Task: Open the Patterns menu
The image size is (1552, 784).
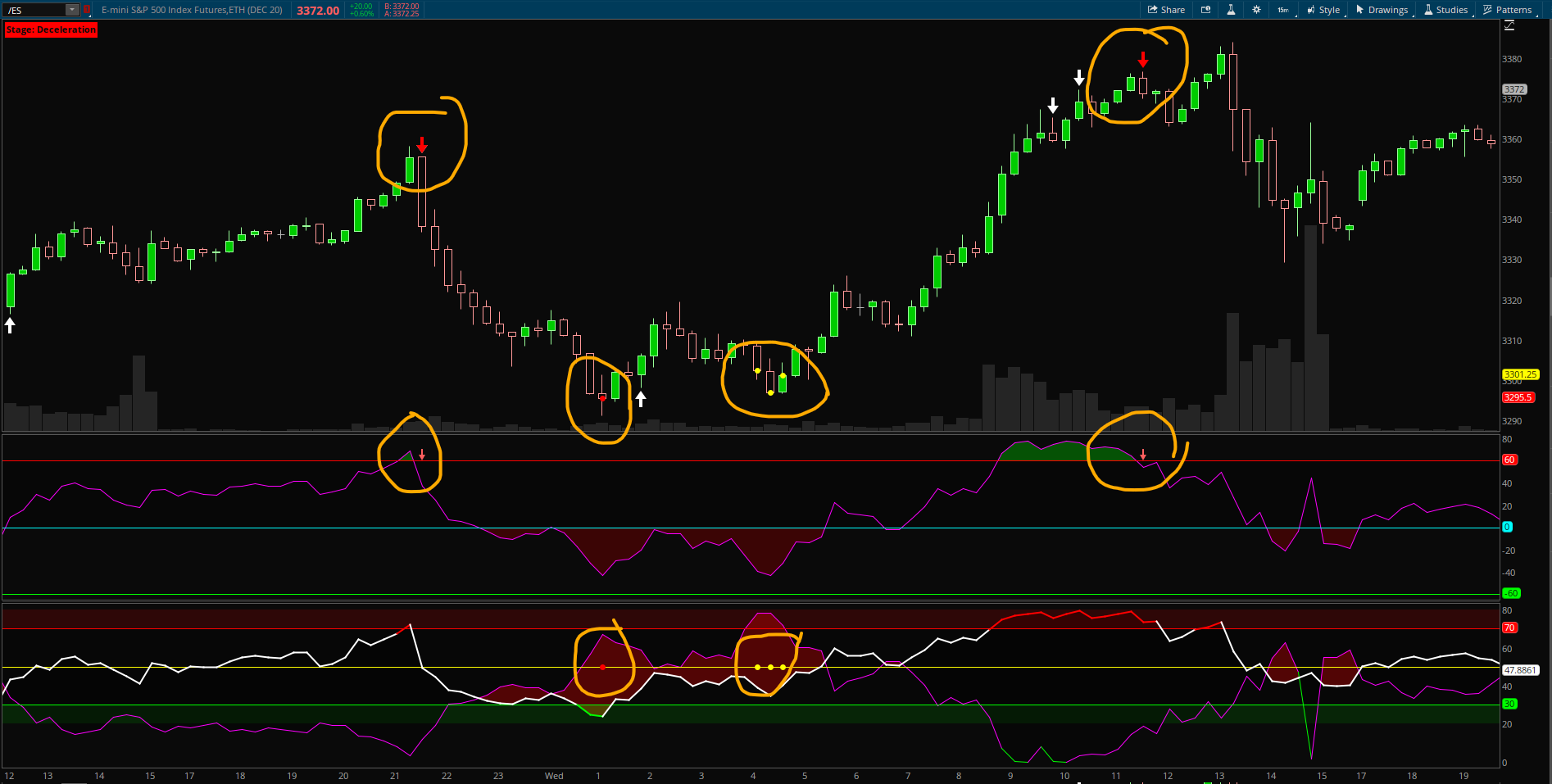Action: (x=1508, y=10)
